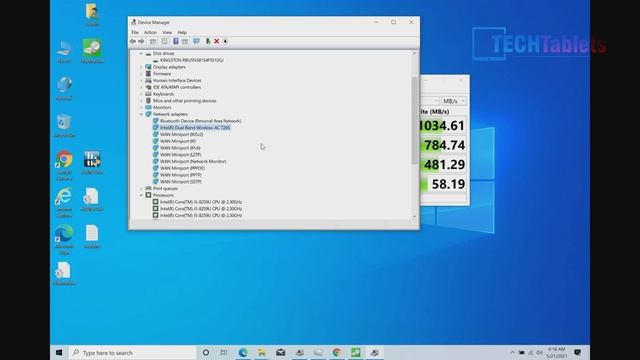Viewport: 640px width, 360px height.
Task: Click the Processors category icon
Action: point(148,195)
